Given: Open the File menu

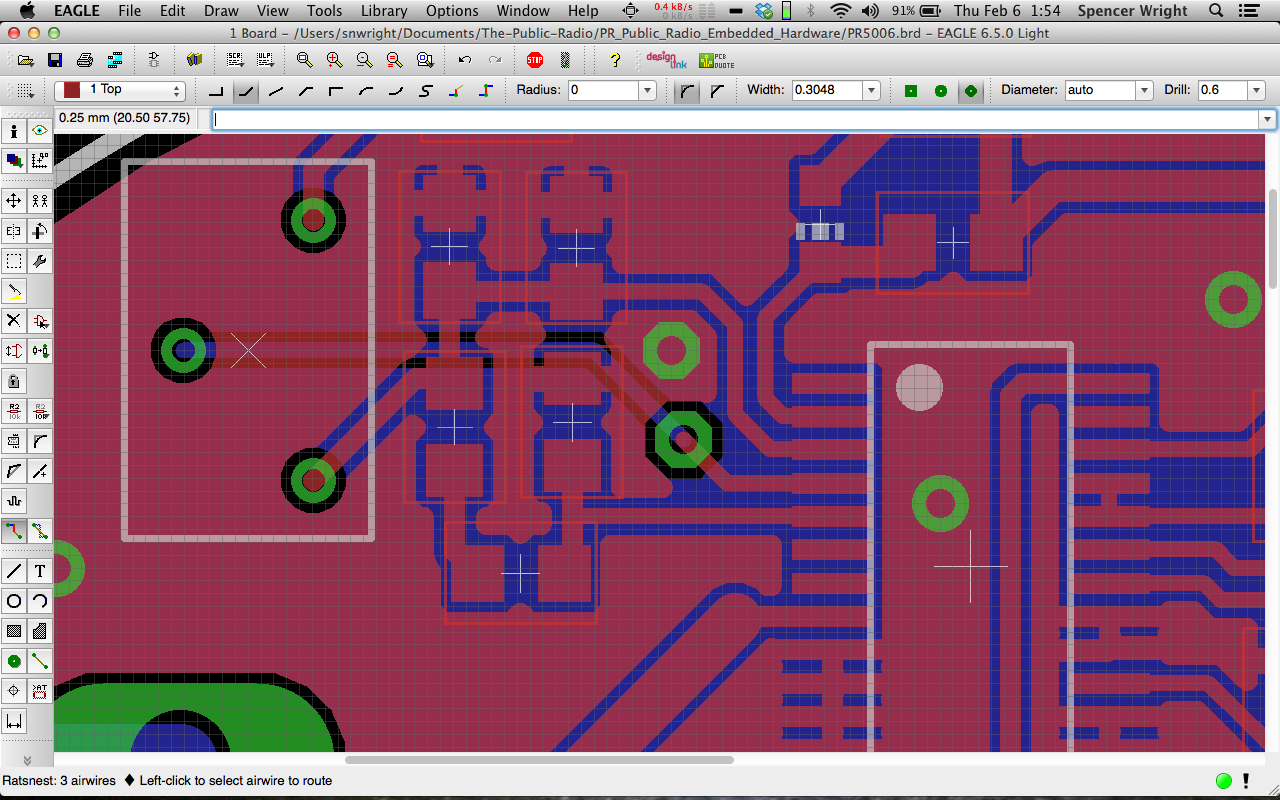Looking at the screenshot, I should coord(129,11).
